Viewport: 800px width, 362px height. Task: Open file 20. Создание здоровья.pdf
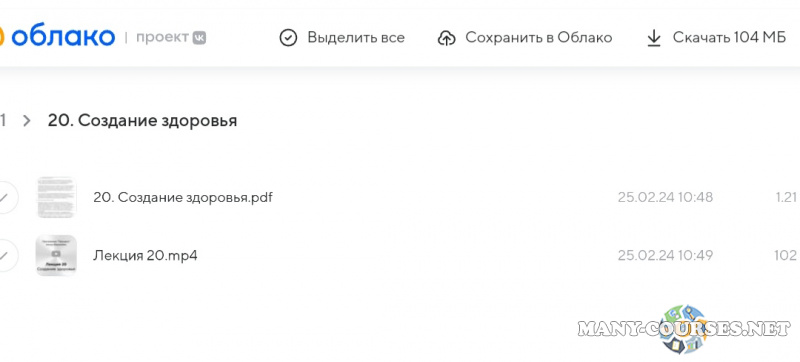(x=183, y=197)
